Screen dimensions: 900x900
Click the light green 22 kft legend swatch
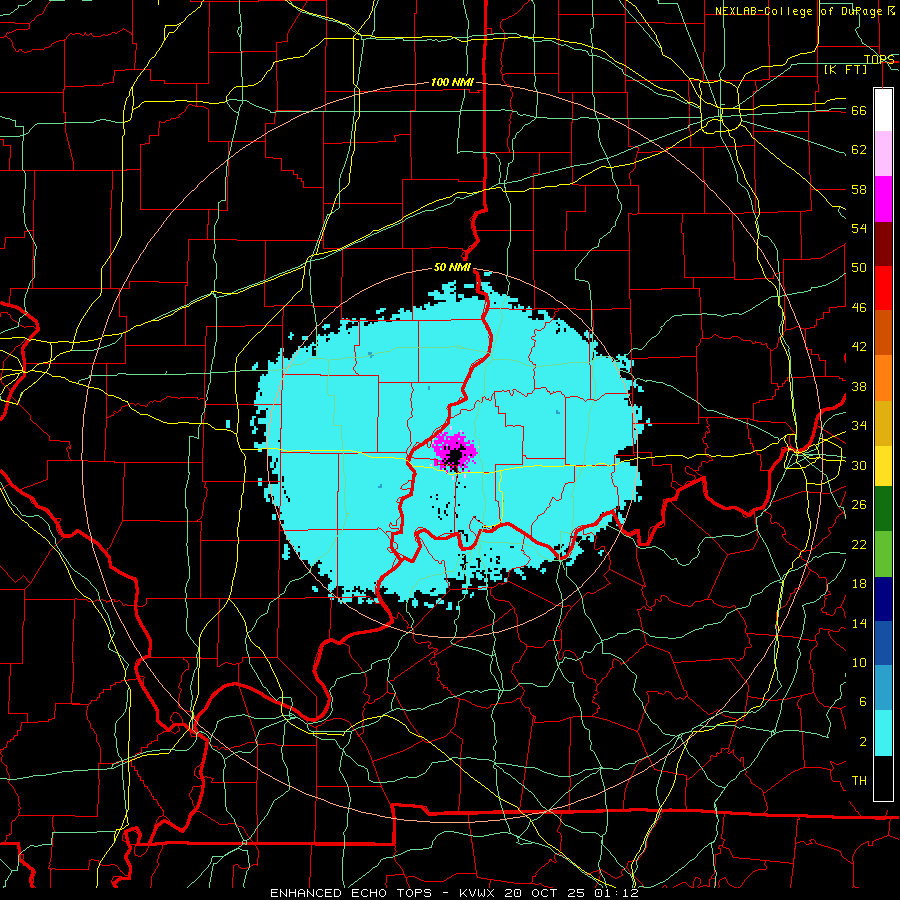883,554
